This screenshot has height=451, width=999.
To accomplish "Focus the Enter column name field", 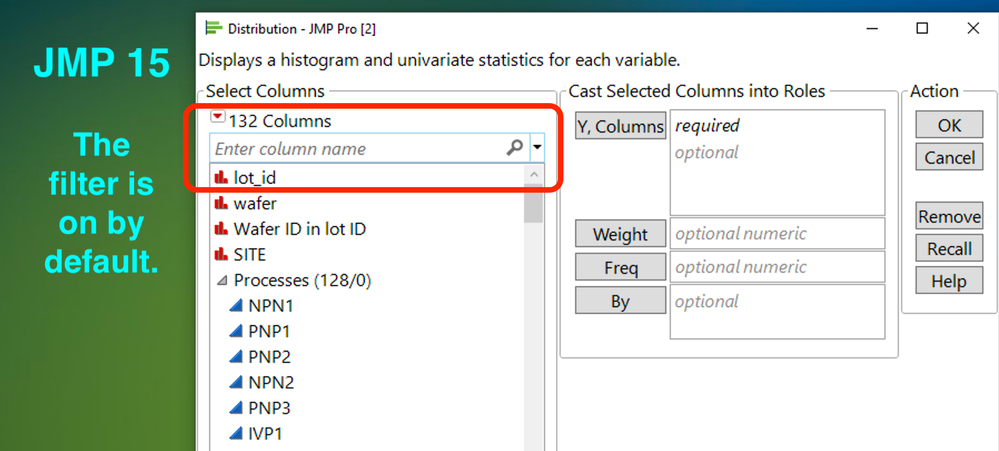I will (355, 148).
